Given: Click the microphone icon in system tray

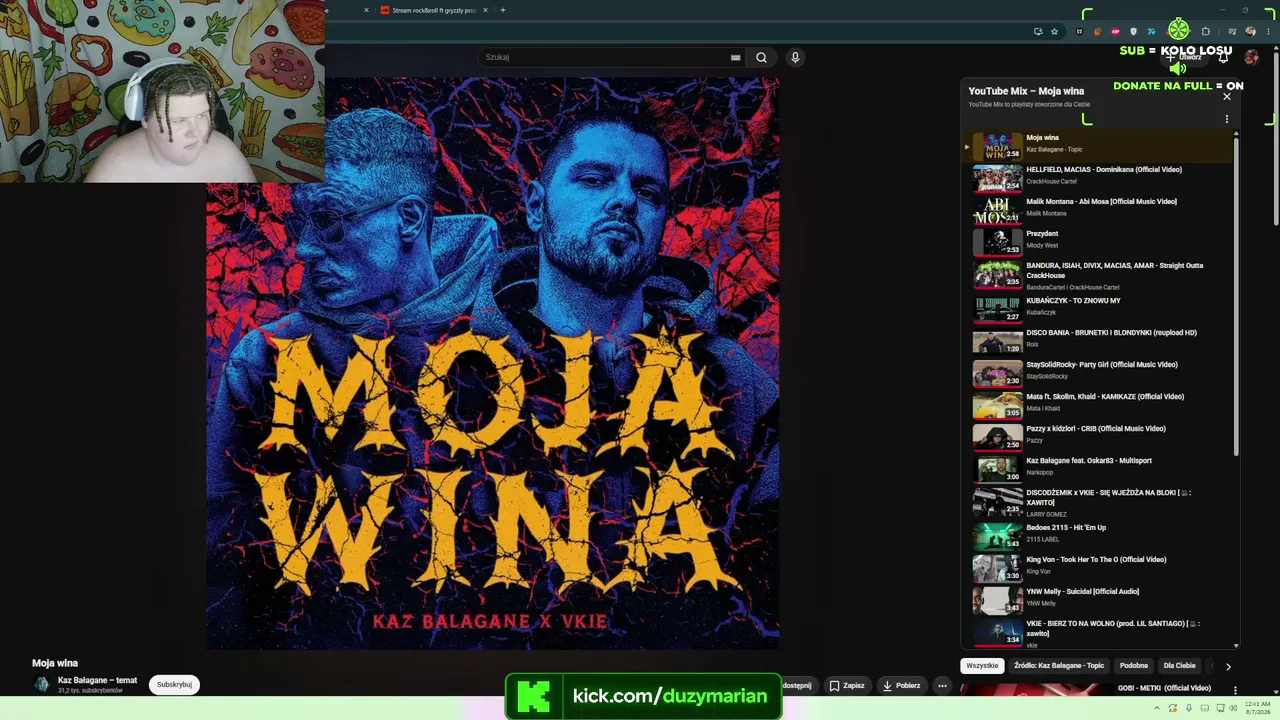Looking at the screenshot, I should coord(1188,708).
